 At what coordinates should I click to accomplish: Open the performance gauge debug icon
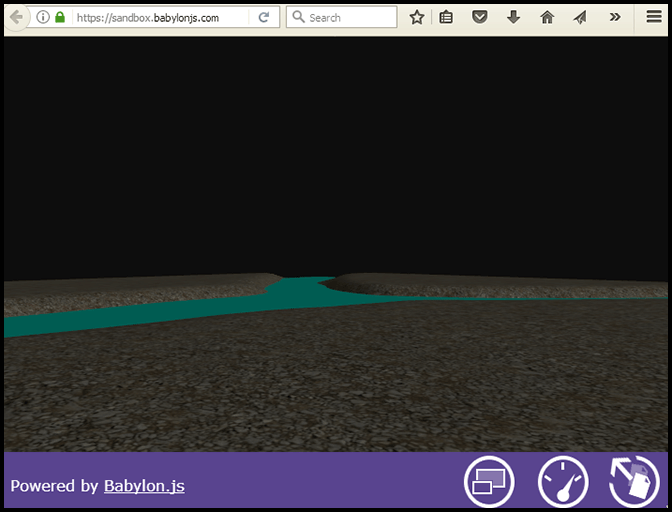pyautogui.click(x=563, y=482)
